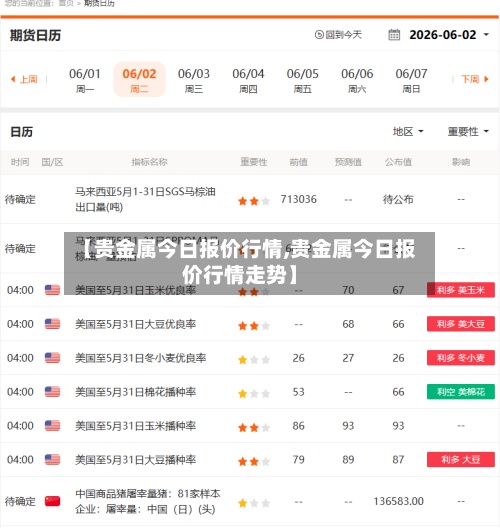
Task: Click the left arrow for 上周
Action: [13, 79]
